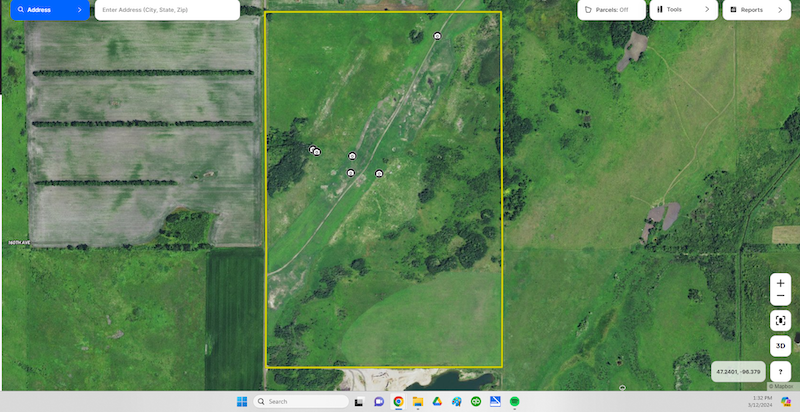Zoom out with the minus button
The image size is (800, 412).
(780, 296)
